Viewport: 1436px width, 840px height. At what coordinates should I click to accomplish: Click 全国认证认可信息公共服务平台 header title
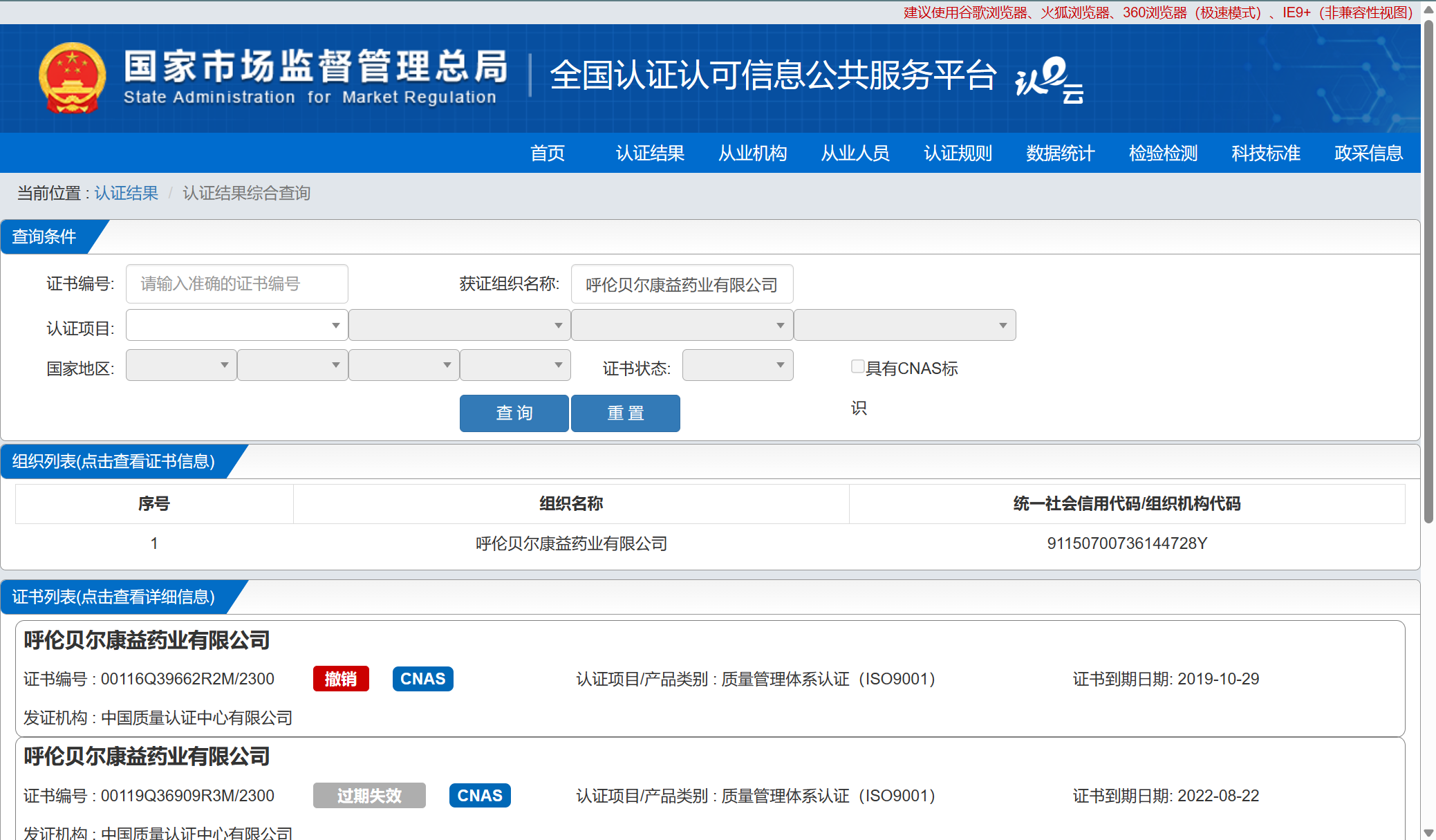pyautogui.click(x=773, y=75)
